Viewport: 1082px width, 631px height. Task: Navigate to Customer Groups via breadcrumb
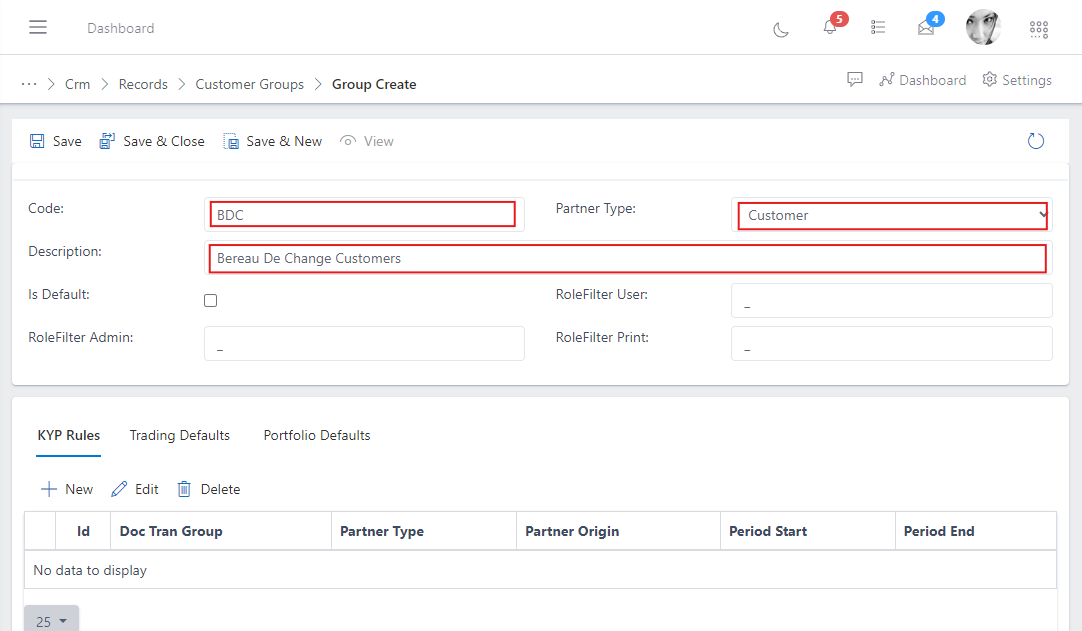[x=249, y=84]
